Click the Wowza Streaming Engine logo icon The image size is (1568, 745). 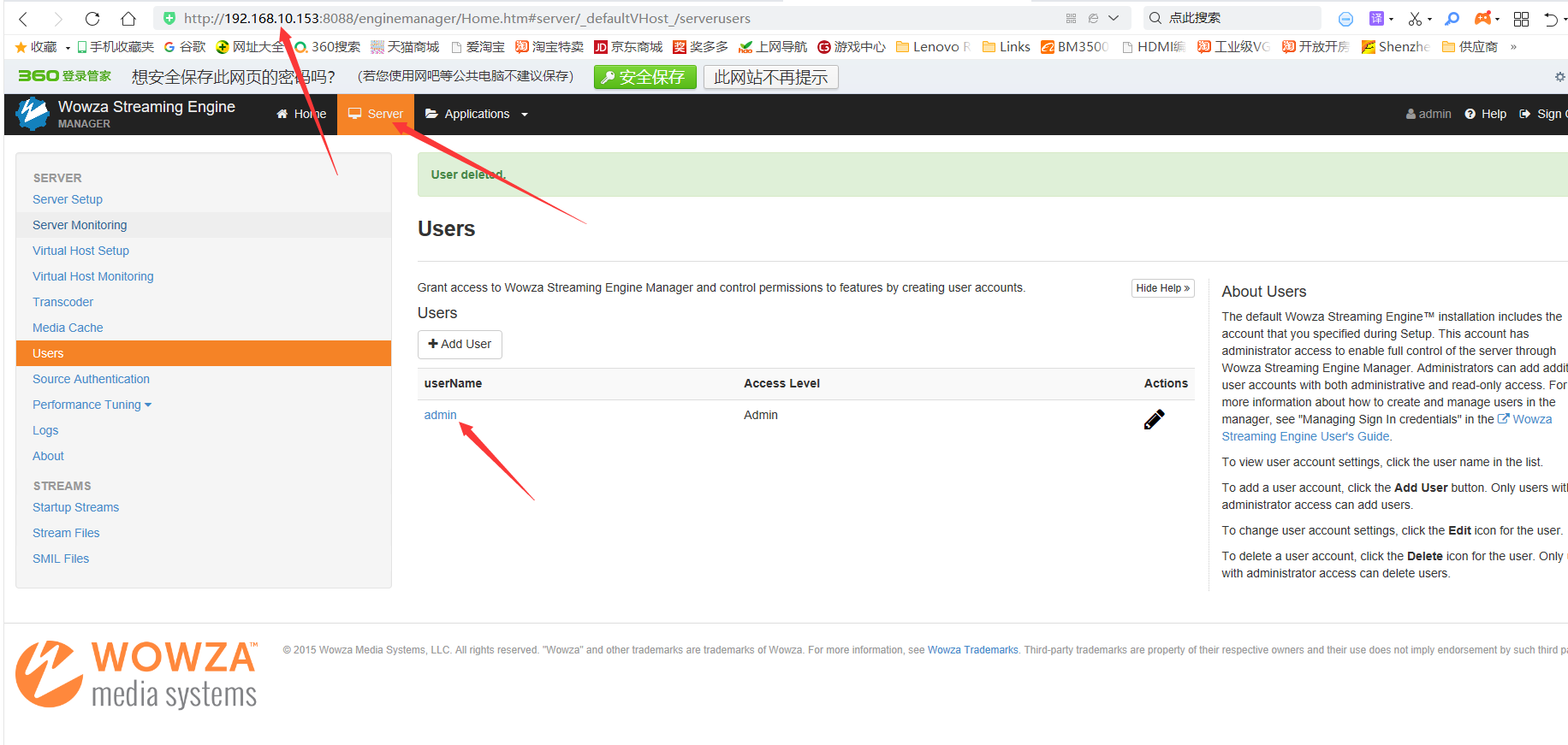coord(33,114)
